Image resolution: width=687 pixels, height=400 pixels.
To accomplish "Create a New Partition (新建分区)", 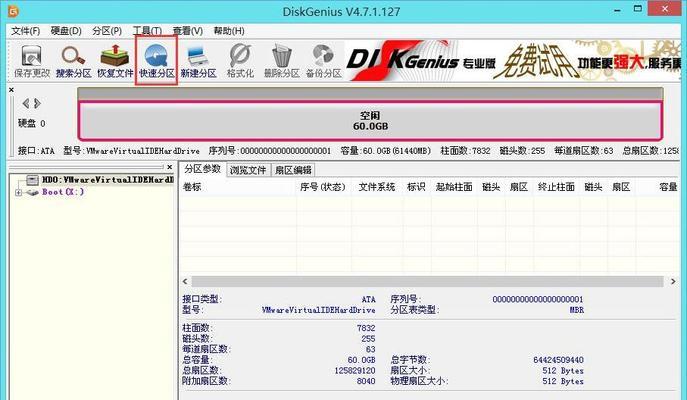I will [198, 61].
